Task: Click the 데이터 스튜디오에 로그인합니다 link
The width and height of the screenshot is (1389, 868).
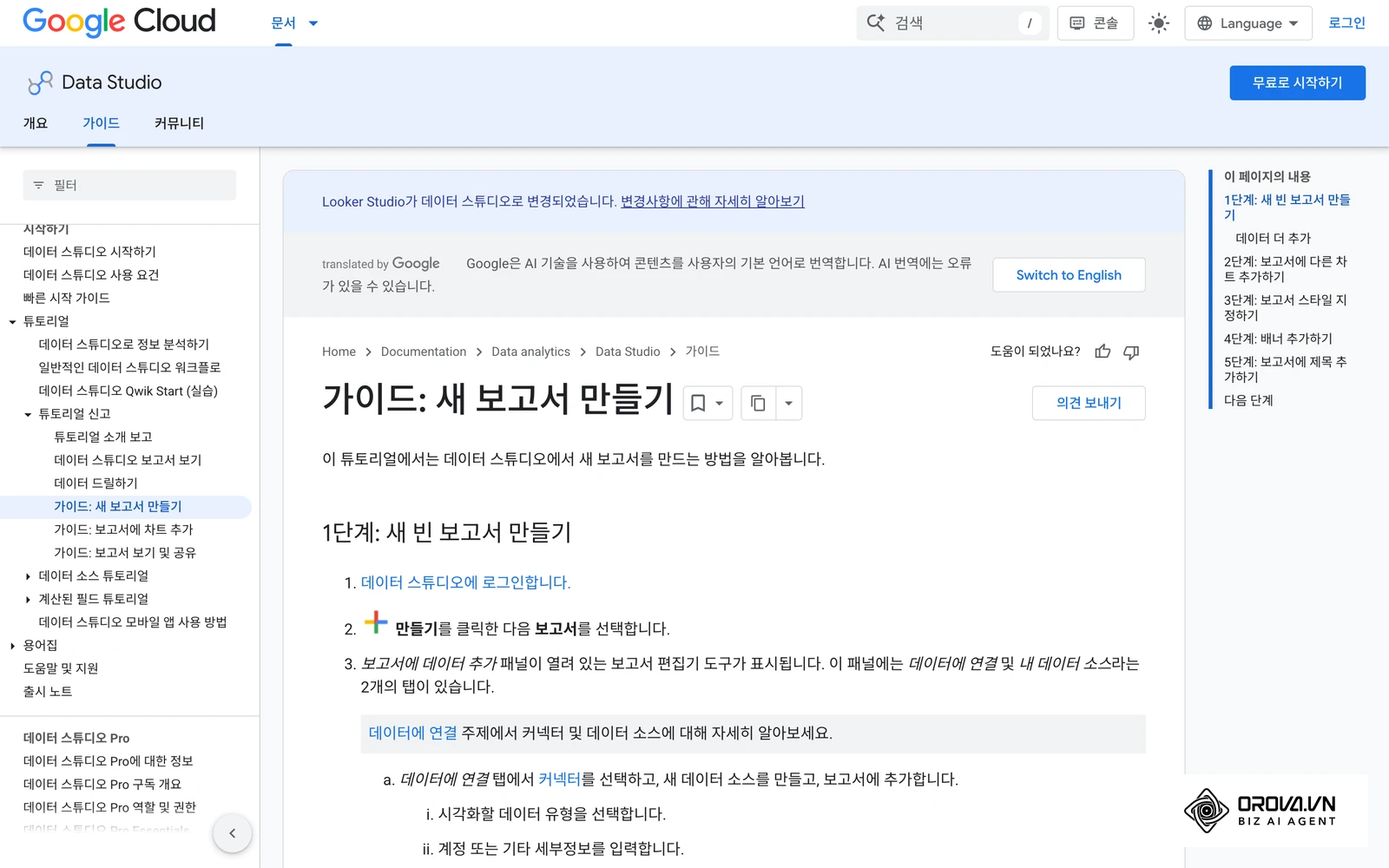Action: pyautogui.click(x=465, y=582)
